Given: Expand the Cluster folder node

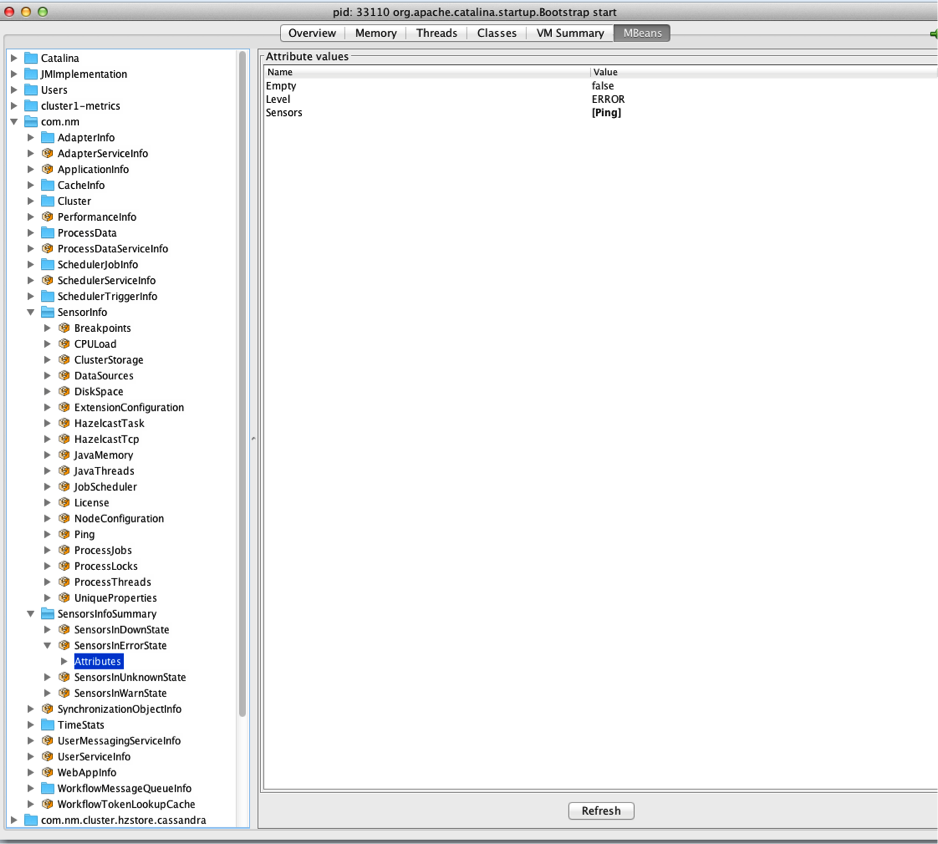Looking at the screenshot, I should coord(31,201).
